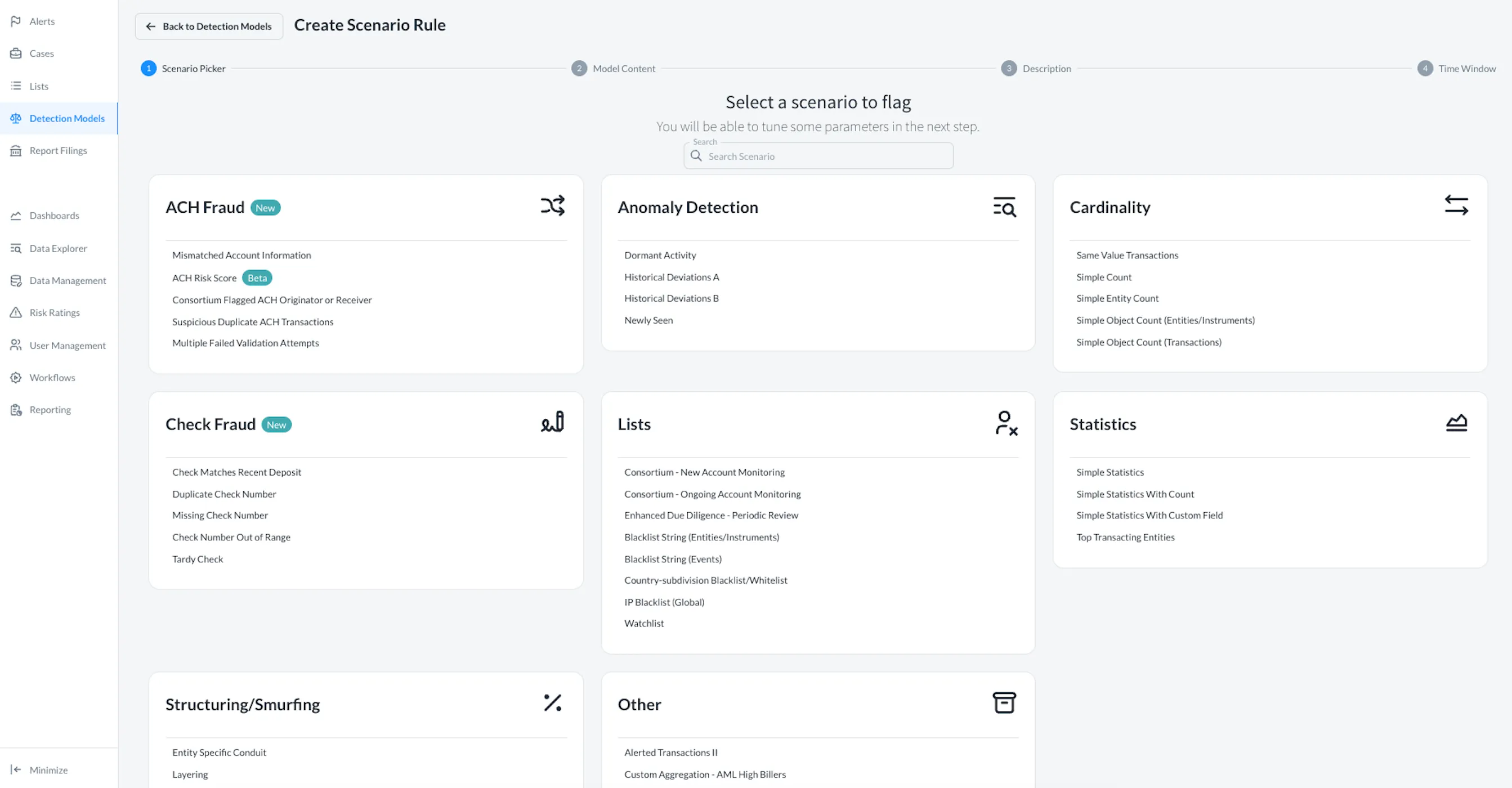The image size is (1512, 788).
Task: Open the Workflows sidebar item
Action: [52, 377]
